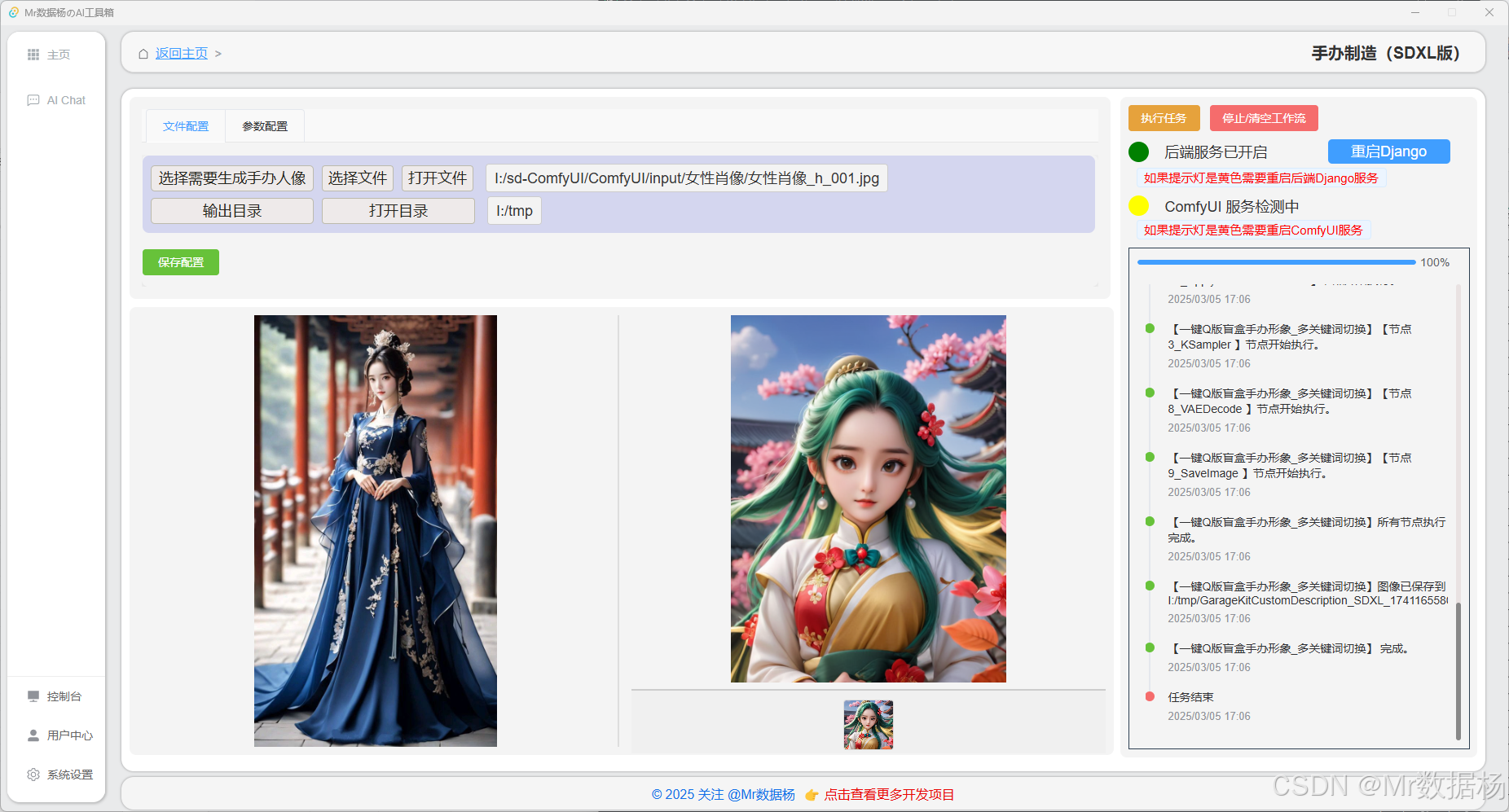Click ComfyUI 服务检测中 status text

[x=1232, y=207]
